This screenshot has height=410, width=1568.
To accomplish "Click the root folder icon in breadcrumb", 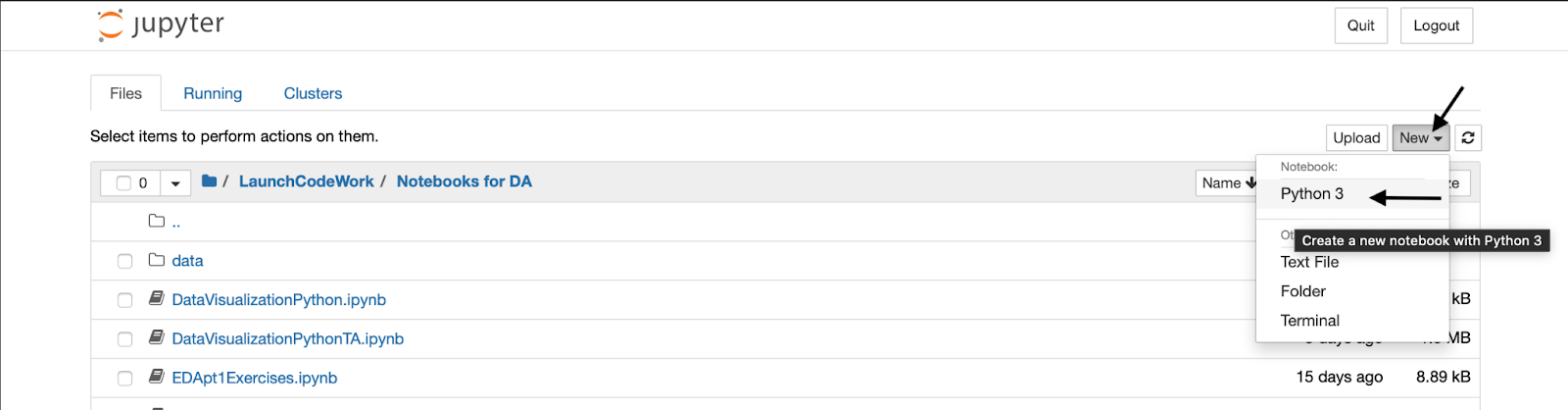I will click(209, 181).
